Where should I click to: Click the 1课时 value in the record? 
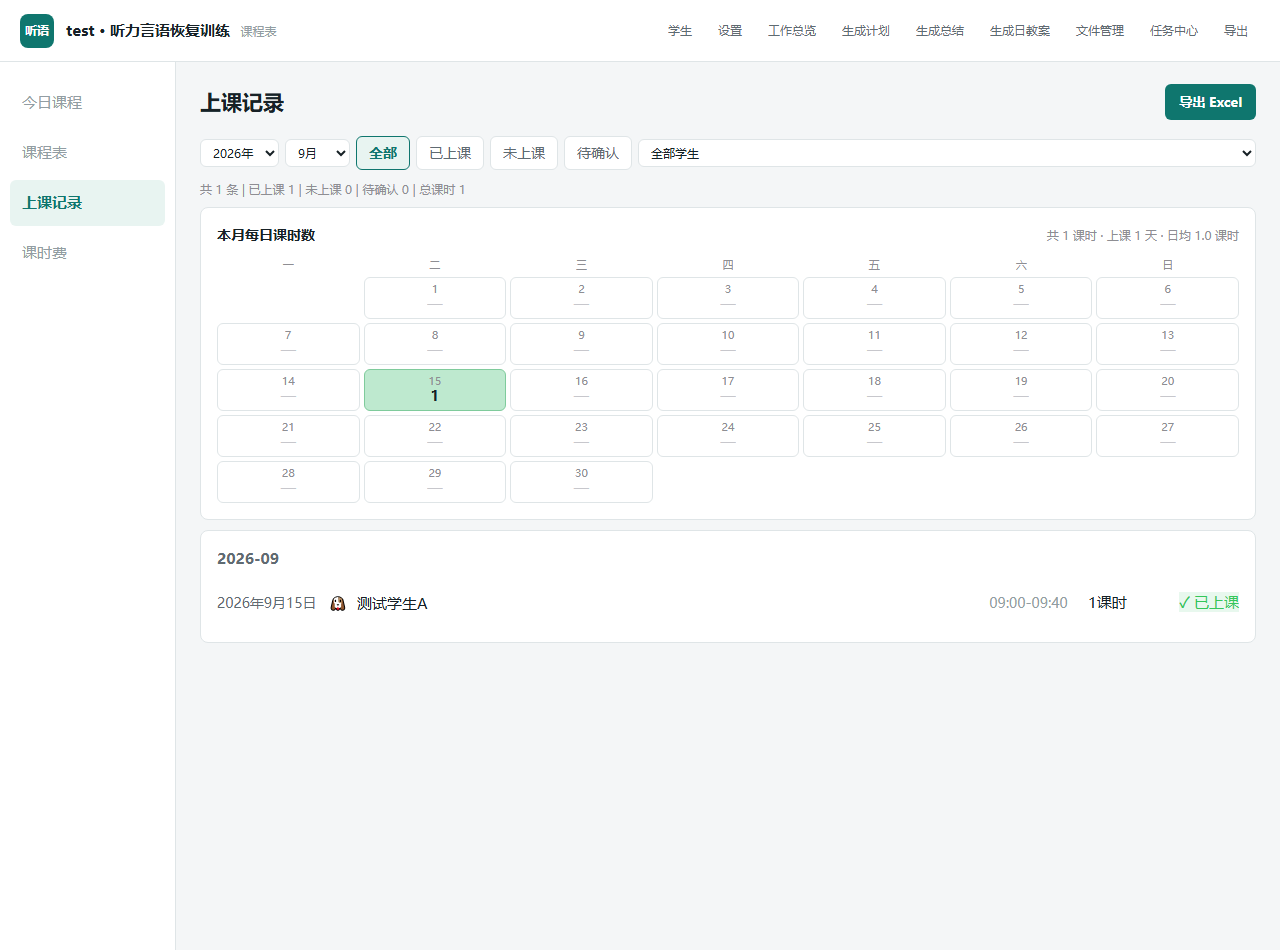click(1107, 603)
